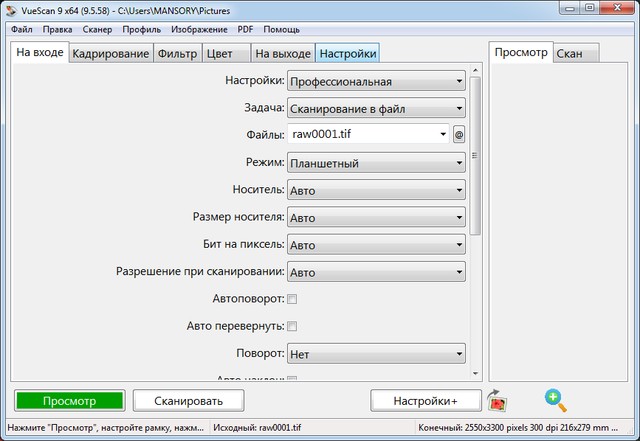The height and width of the screenshot is (441, 640).
Task: Click the rotate image icon next to Настройки+
Action: pyautogui.click(x=497, y=401)
